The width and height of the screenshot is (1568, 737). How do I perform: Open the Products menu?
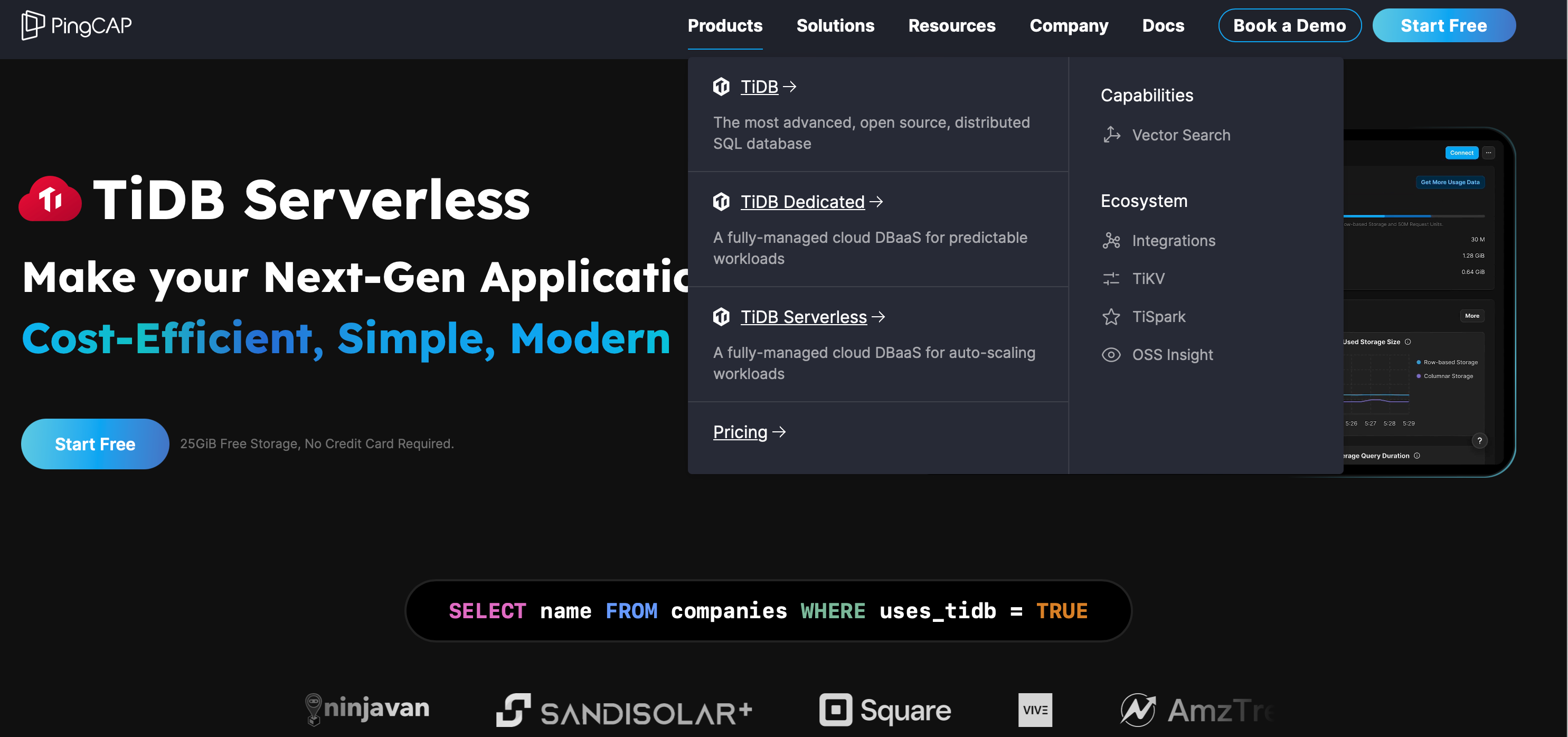(725, 25)
